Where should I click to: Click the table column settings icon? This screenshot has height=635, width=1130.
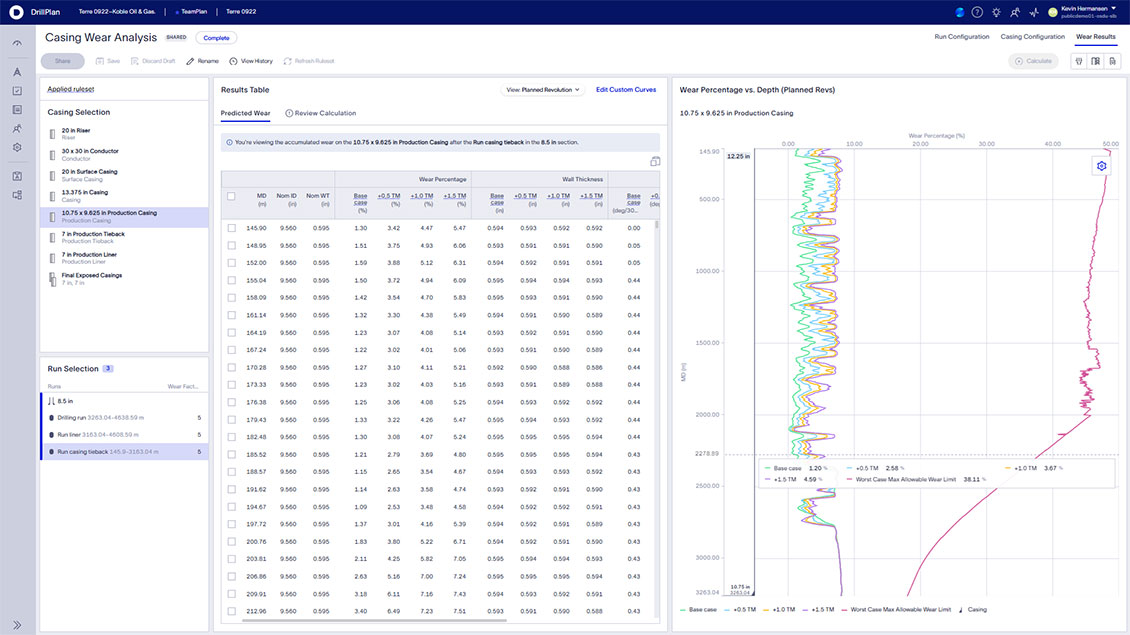pyautogui.click(x=654, y=161)
